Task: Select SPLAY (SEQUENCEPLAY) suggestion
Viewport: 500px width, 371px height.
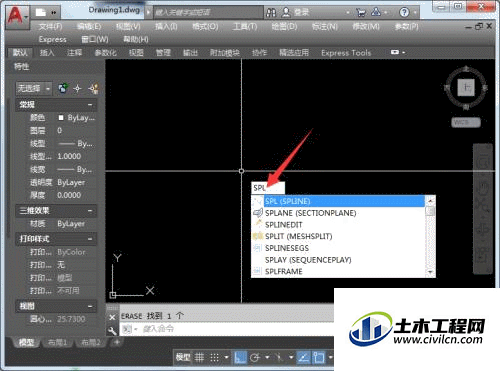Action: coord(338,260)
